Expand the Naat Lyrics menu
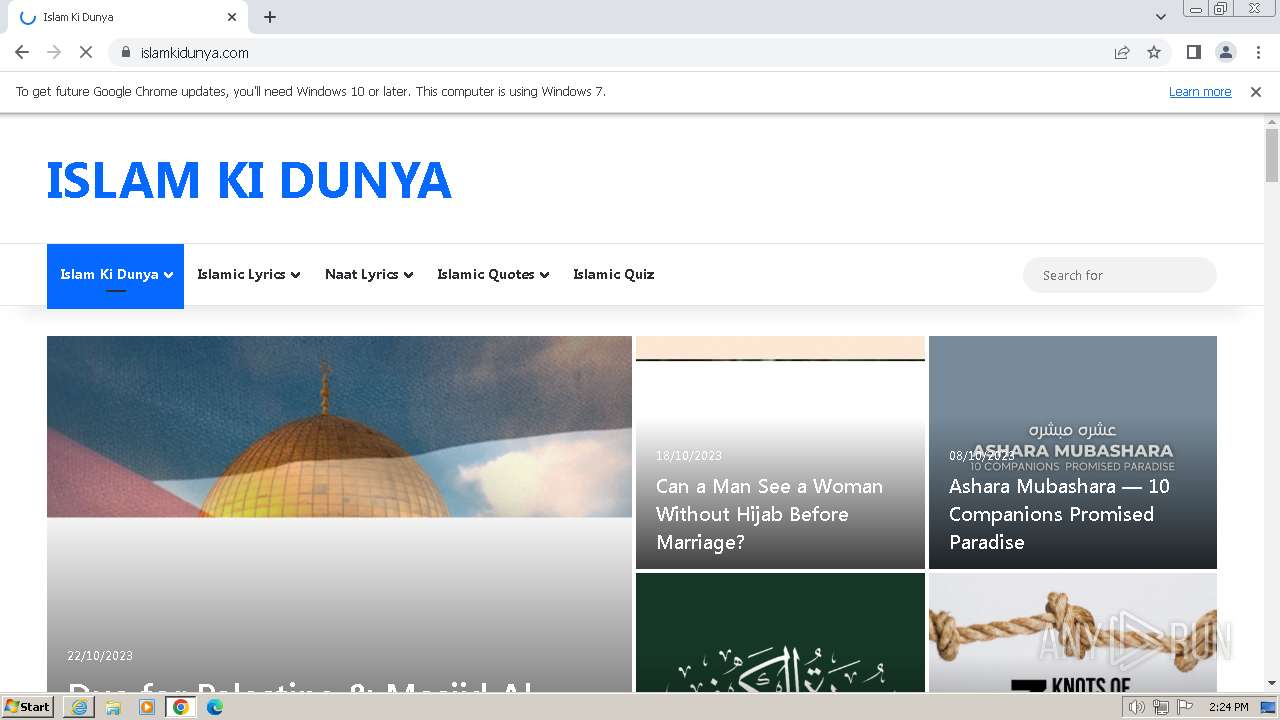 [x=369, y=274]
